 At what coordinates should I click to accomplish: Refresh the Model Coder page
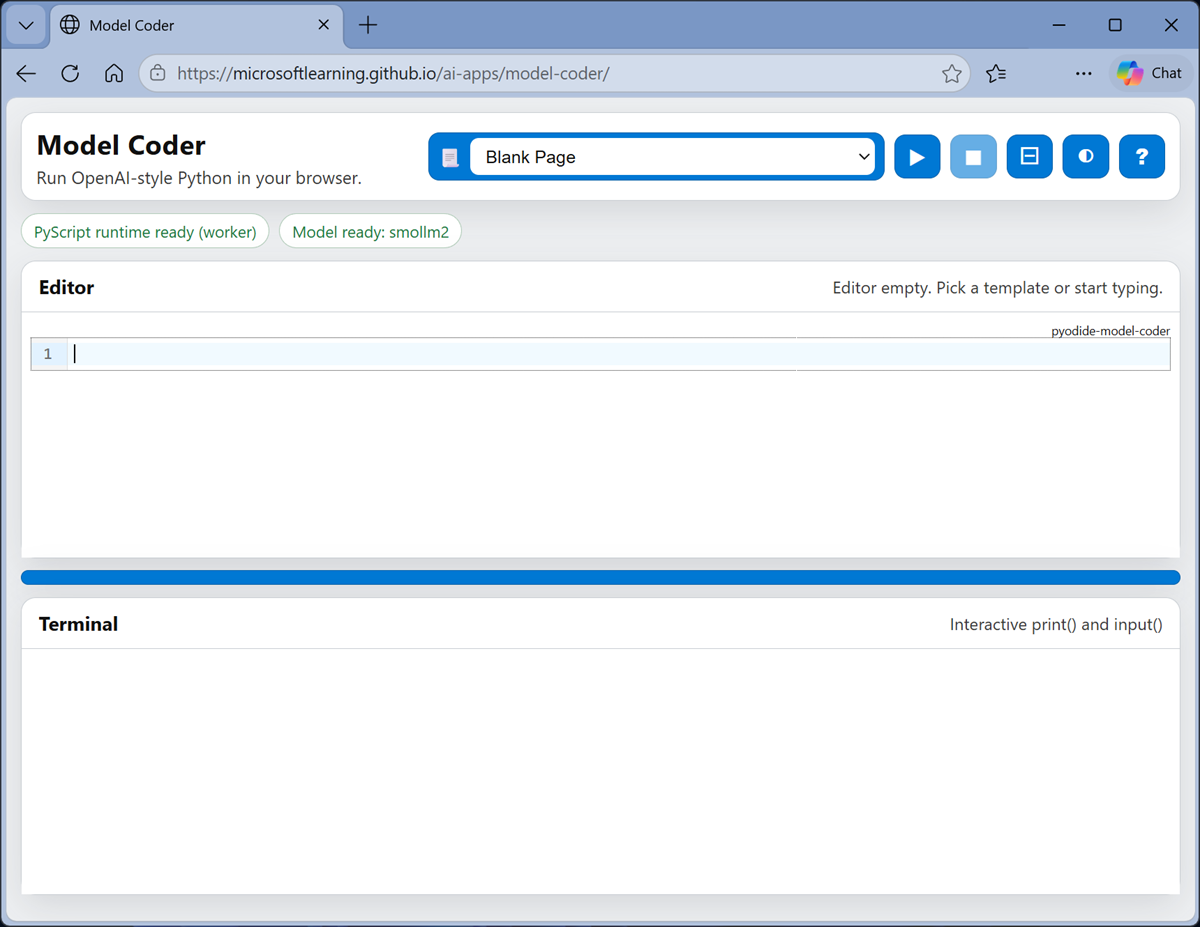coord(69,72)
